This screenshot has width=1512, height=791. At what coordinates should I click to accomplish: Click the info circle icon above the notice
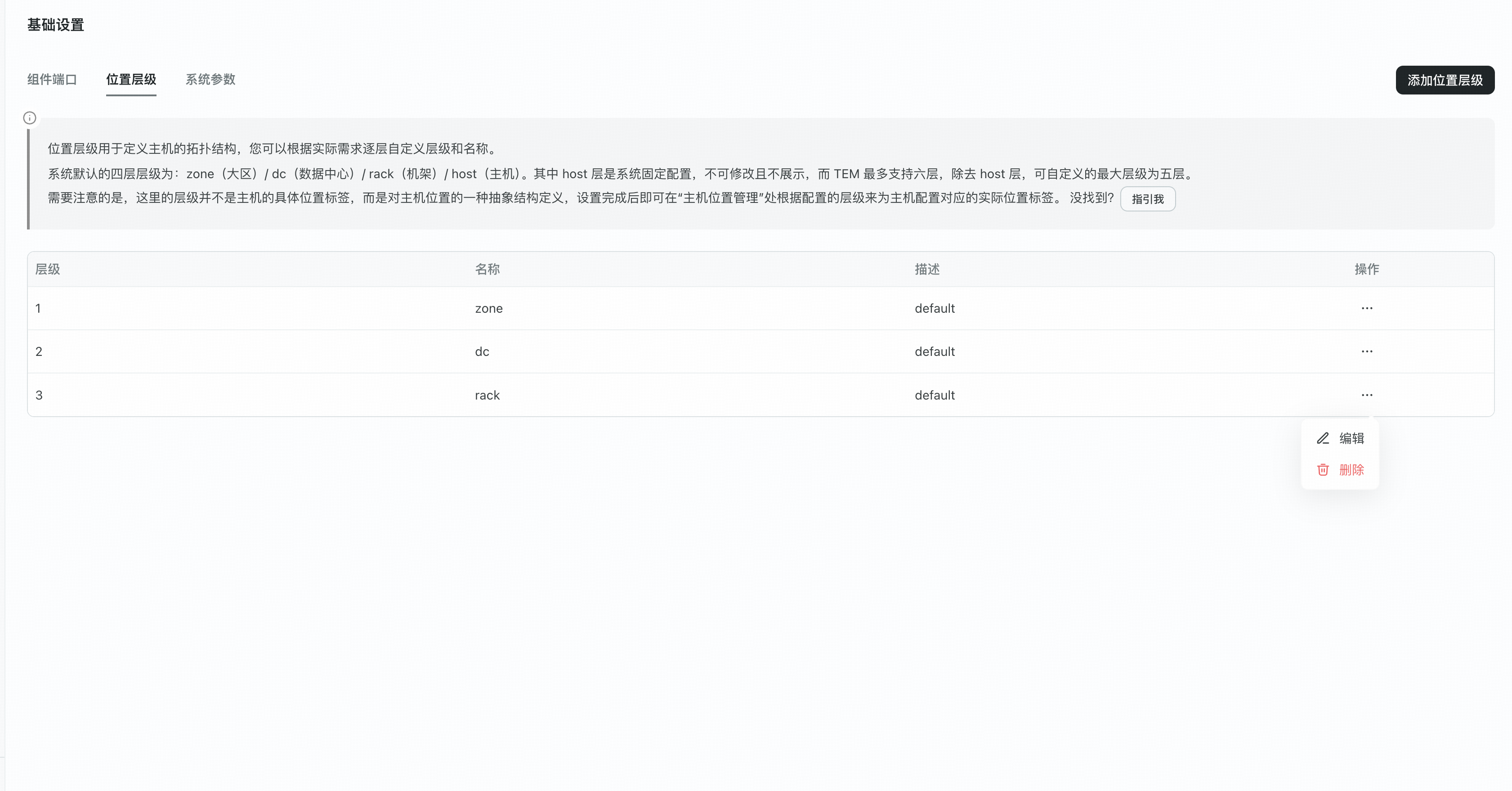point(29,118)
